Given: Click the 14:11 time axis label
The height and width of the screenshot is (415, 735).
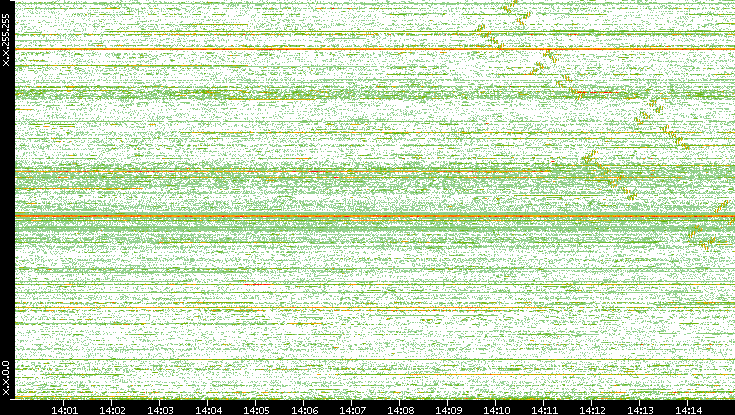Looking at the screenshot, I should click(544, 410).
